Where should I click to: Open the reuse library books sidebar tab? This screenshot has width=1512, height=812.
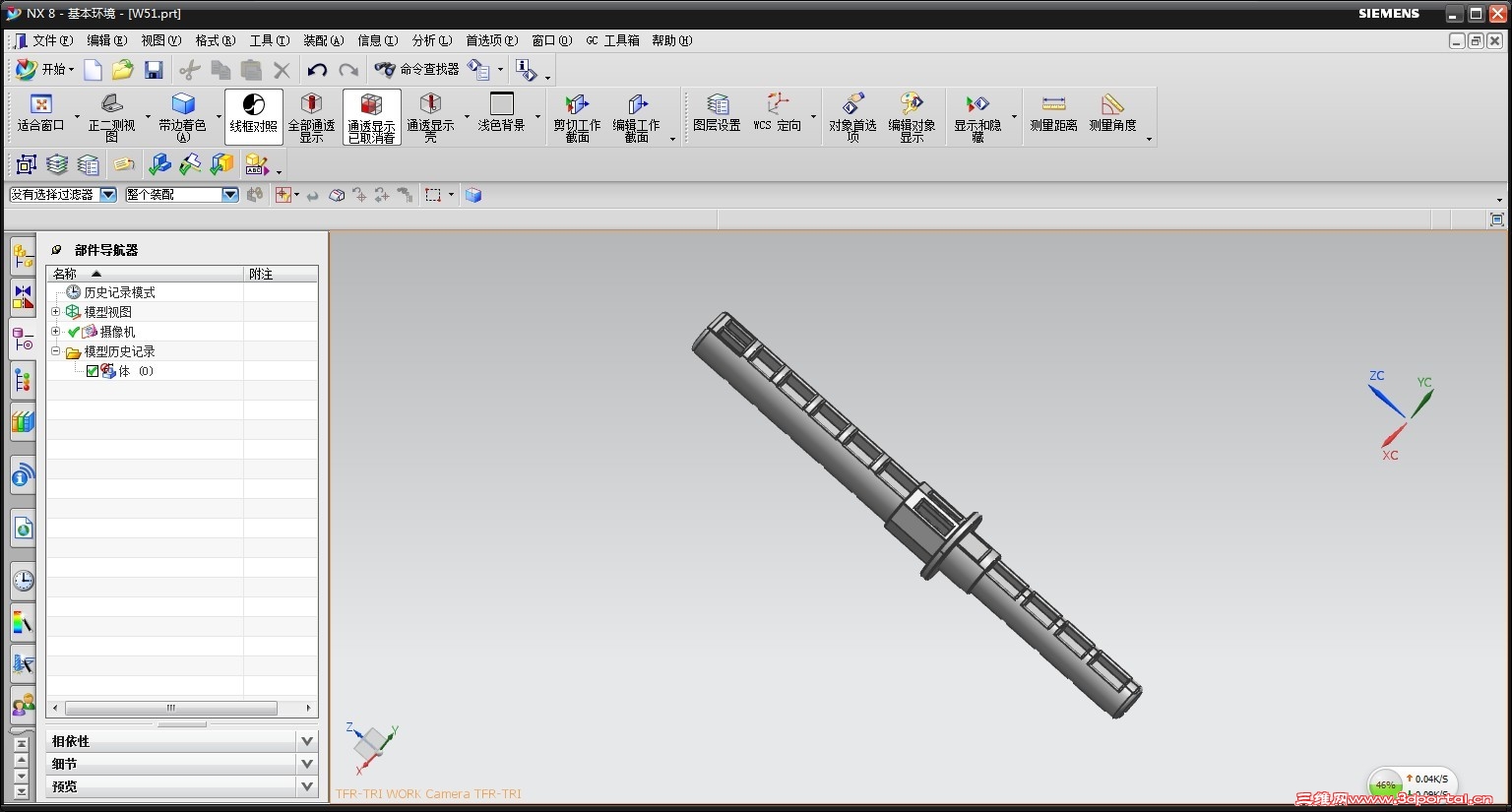(x=23, y=423)
